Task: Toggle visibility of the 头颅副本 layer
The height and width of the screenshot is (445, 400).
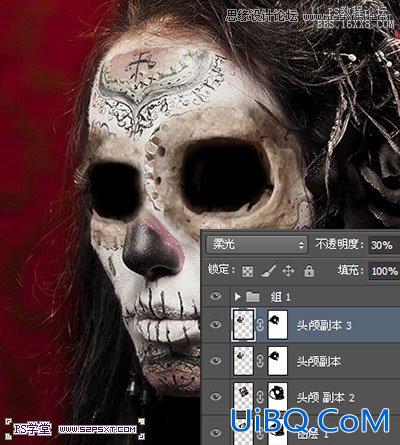Action: coord(216,360)
